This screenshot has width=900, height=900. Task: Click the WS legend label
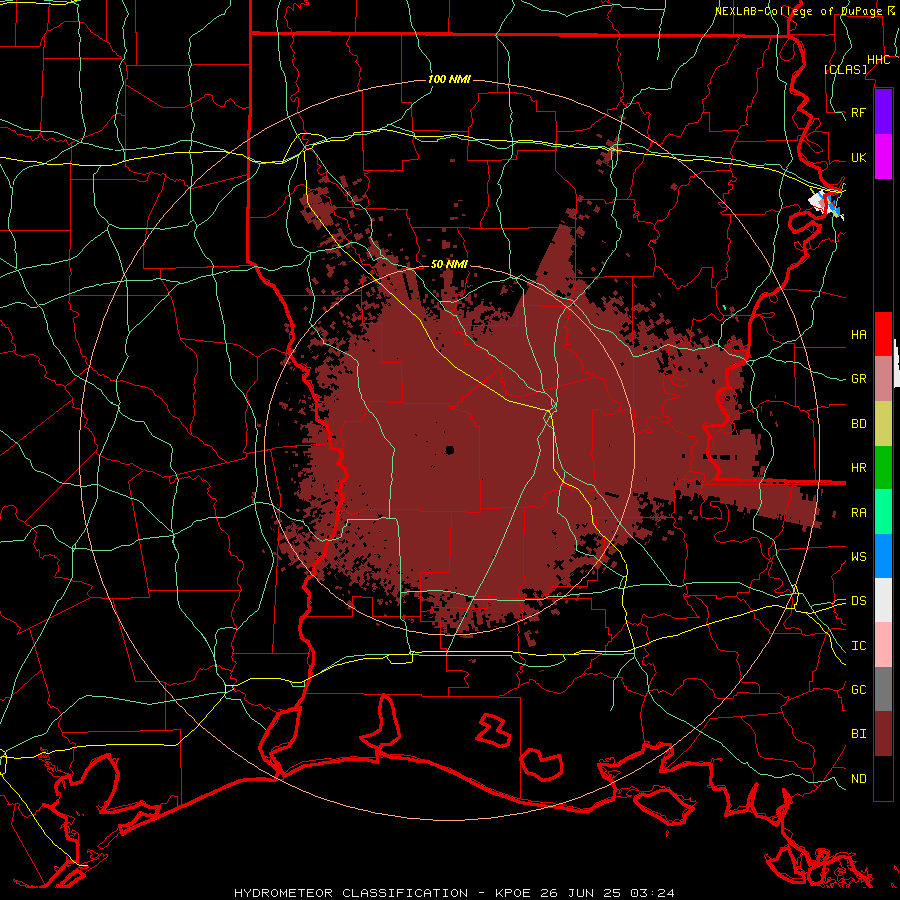[x=858, y=557]
